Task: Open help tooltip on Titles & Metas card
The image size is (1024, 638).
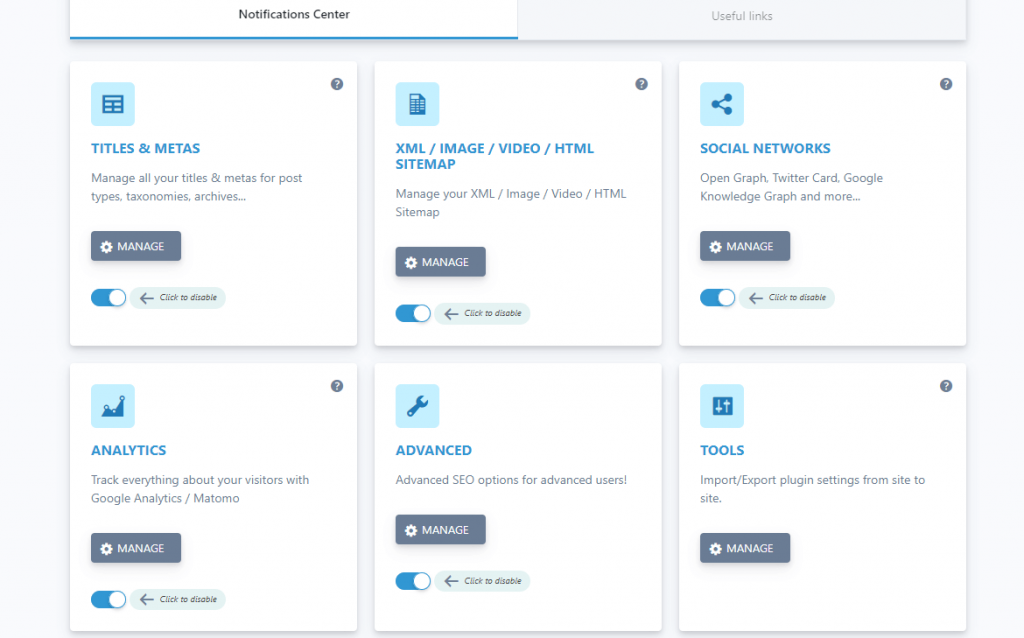Action: click(337, 84)
